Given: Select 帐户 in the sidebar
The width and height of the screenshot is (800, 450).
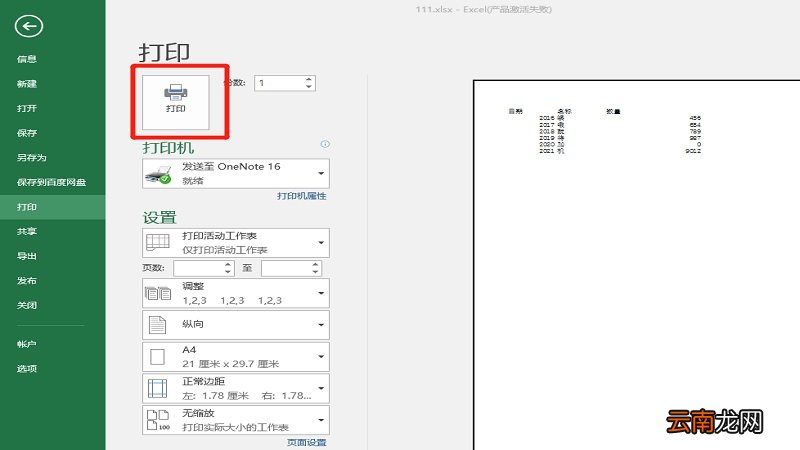Looking at the screenshot, I should pyautogui.click(x=27, y=344).
